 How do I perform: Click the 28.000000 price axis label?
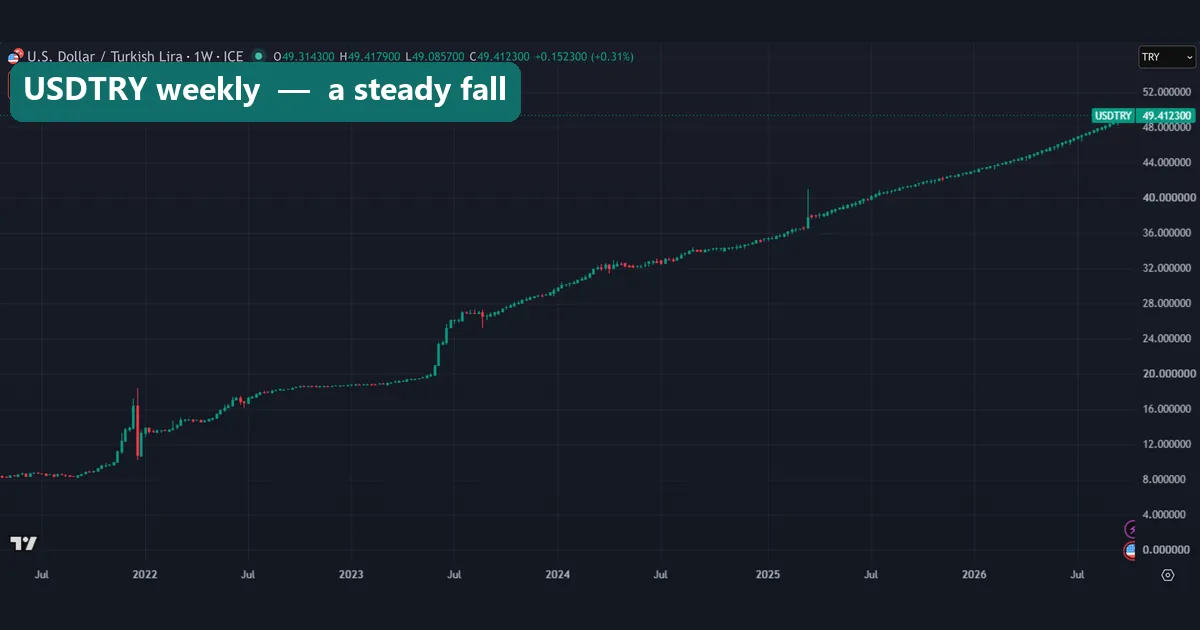1166,303
